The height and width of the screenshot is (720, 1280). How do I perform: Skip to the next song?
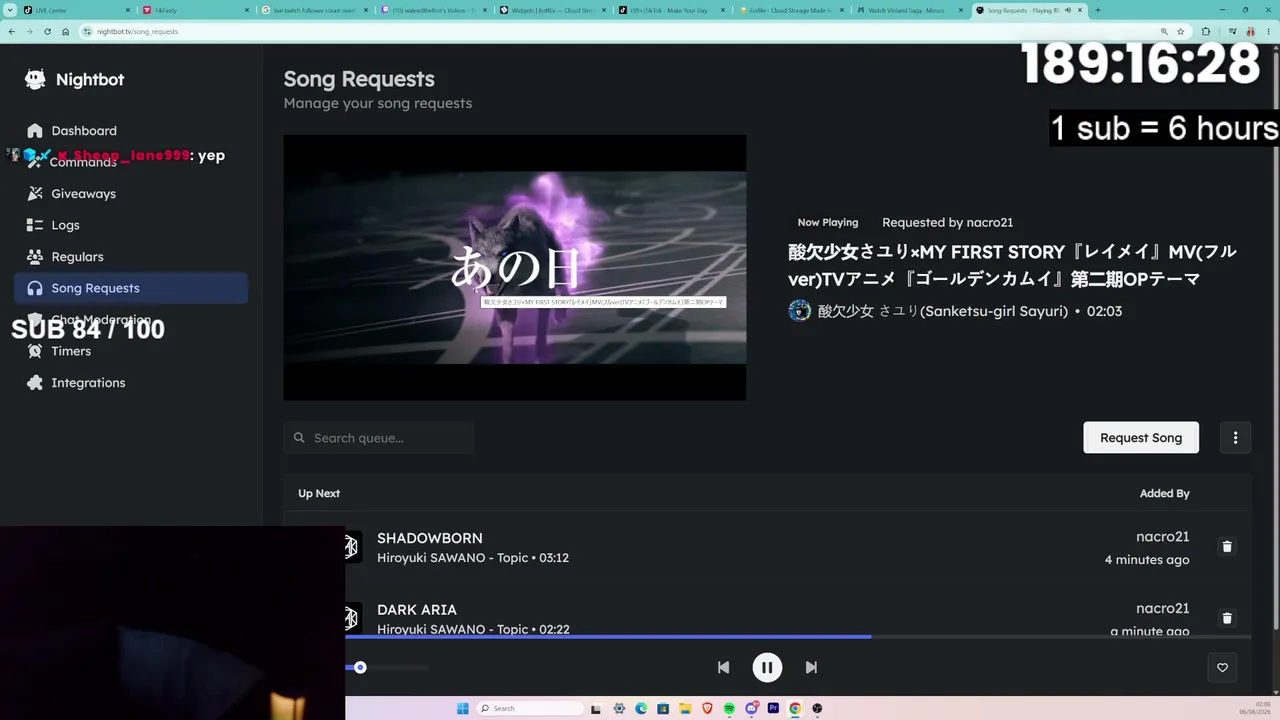click(811, 667)
